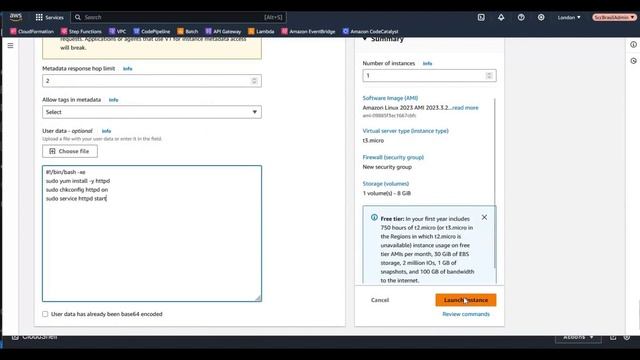Open the account user menu
The height and width of the screenshot is (360, 640).
(x=614, y=17)
